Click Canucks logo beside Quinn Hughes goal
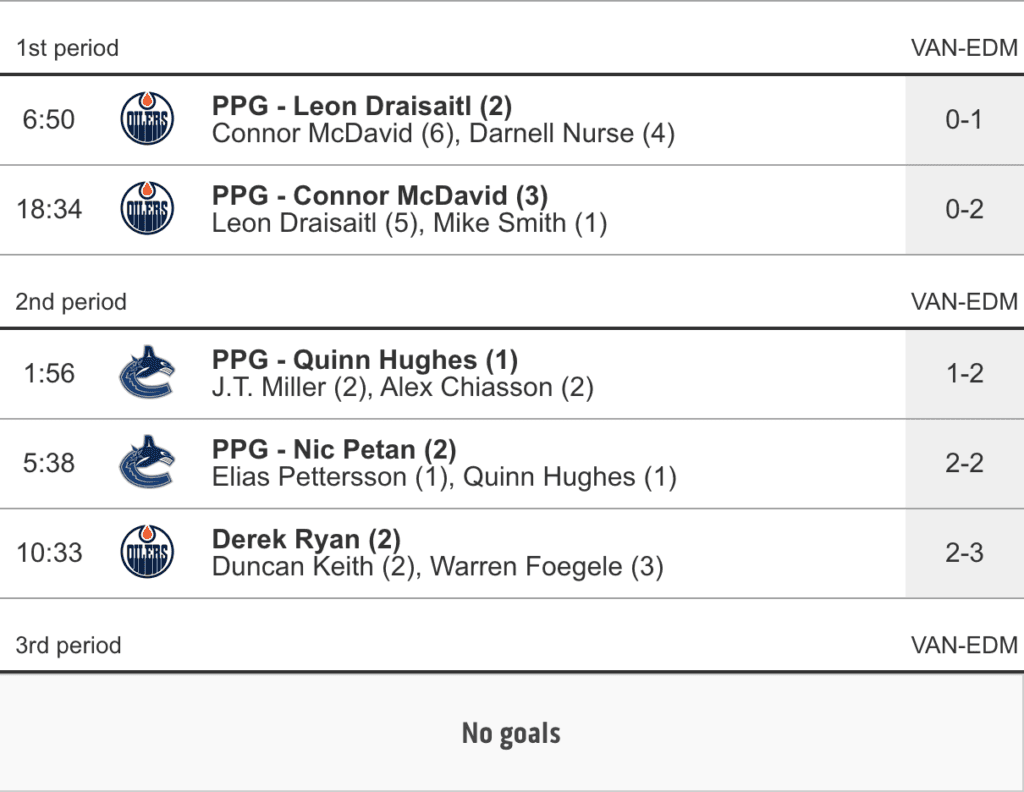 146,373
